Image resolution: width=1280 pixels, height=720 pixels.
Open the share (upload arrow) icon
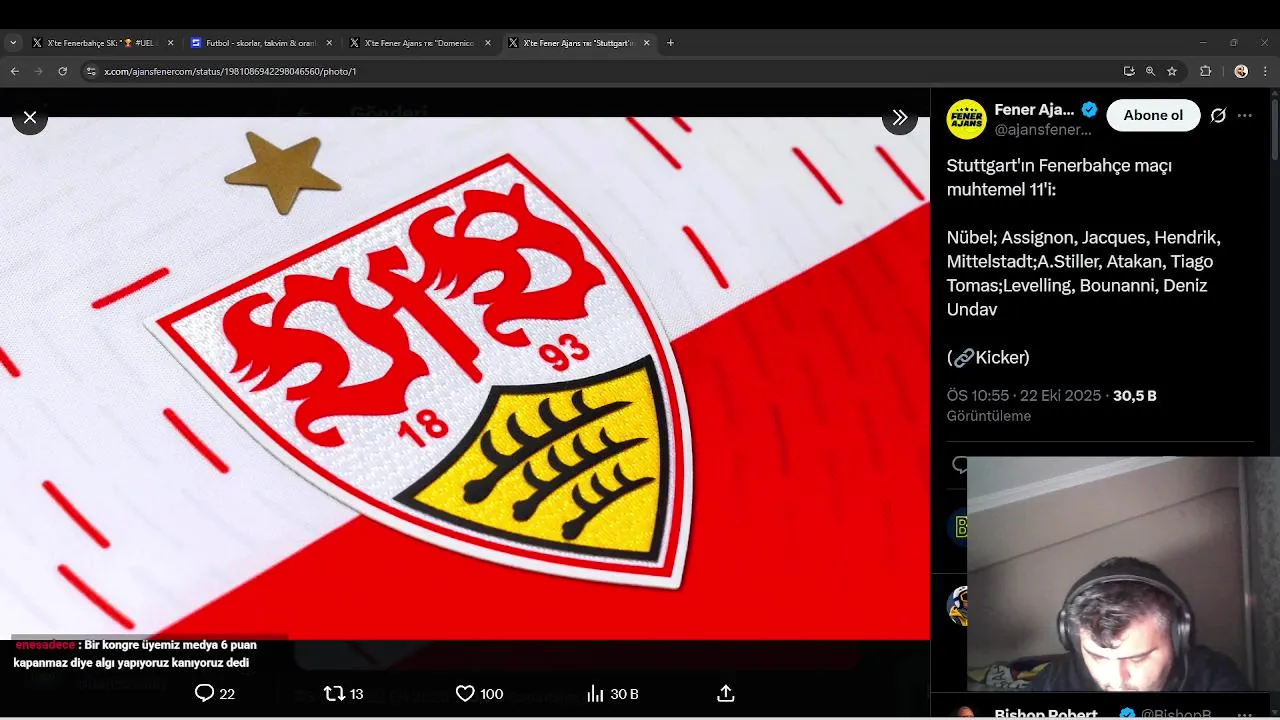[x=726, y=693]
